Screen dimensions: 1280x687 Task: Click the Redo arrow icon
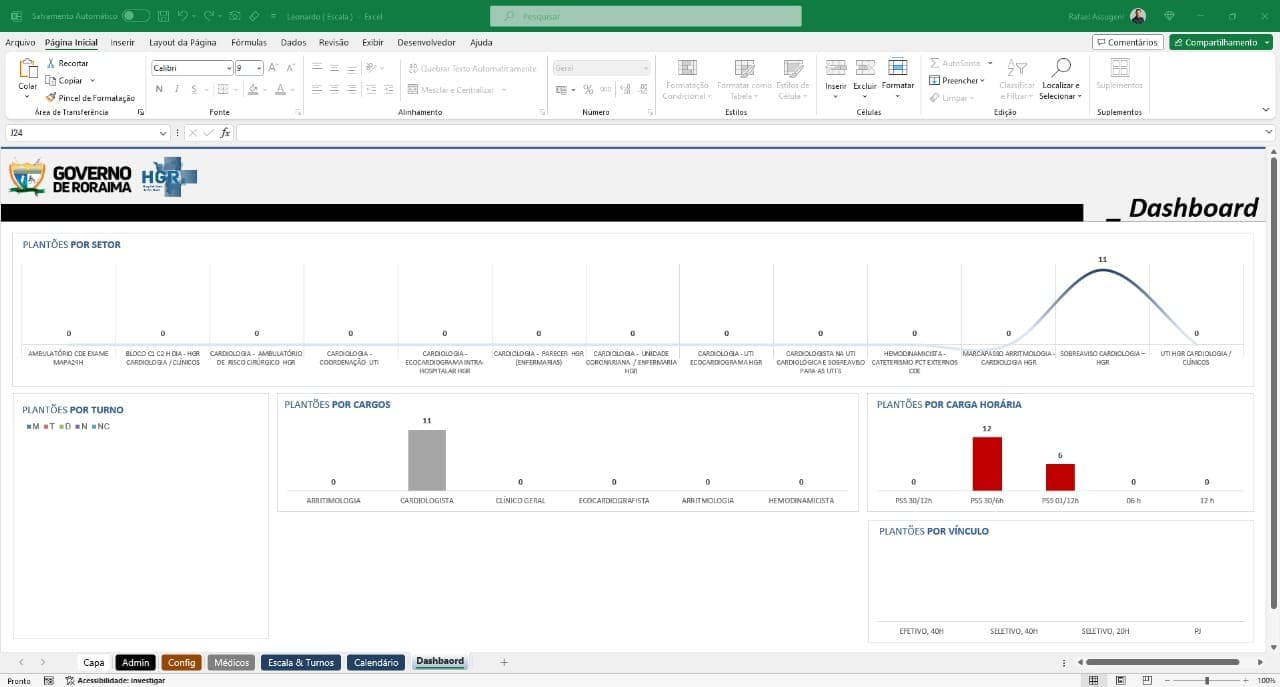tap(208, 16)
